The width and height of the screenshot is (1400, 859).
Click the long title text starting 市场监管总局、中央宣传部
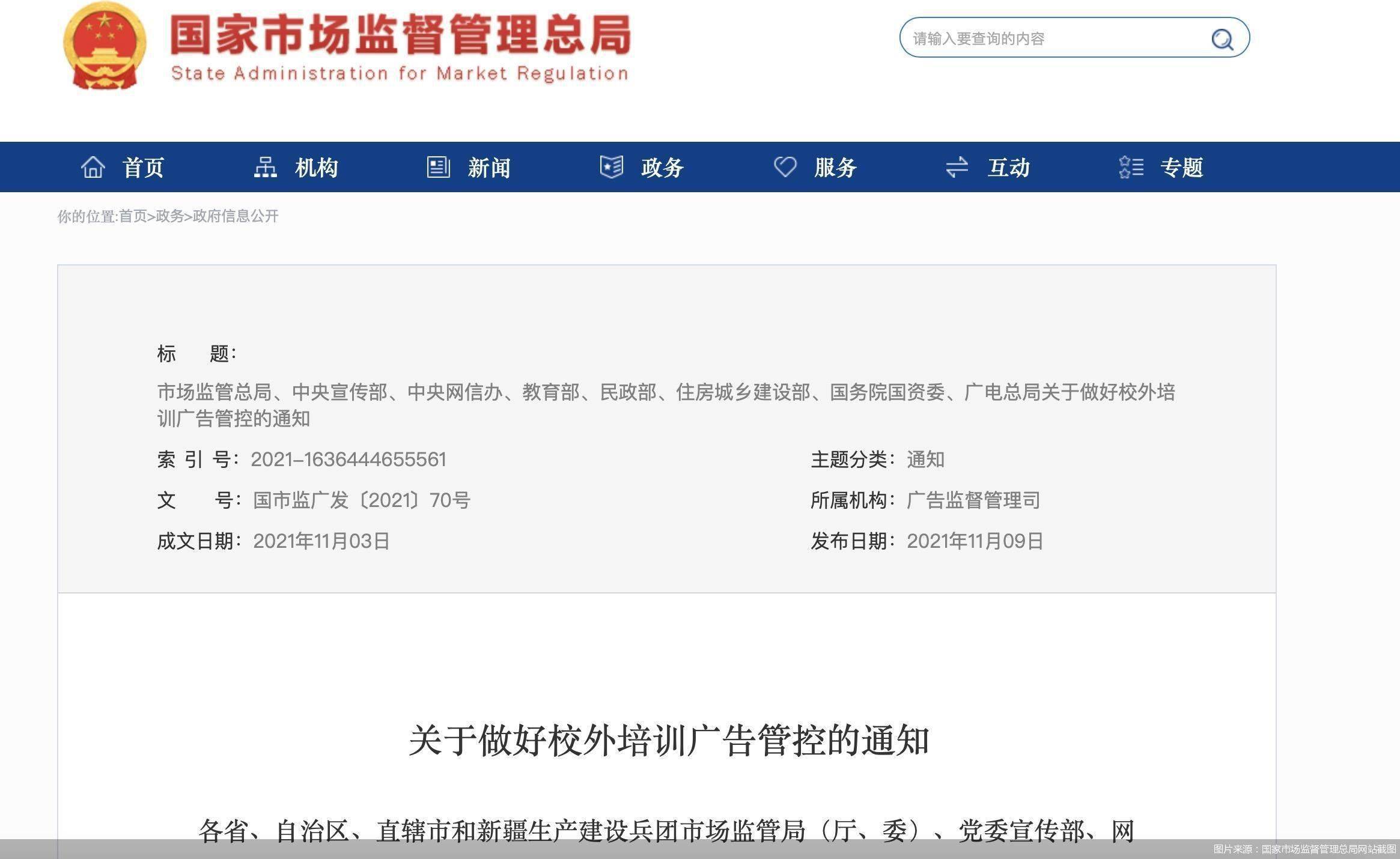666,405
